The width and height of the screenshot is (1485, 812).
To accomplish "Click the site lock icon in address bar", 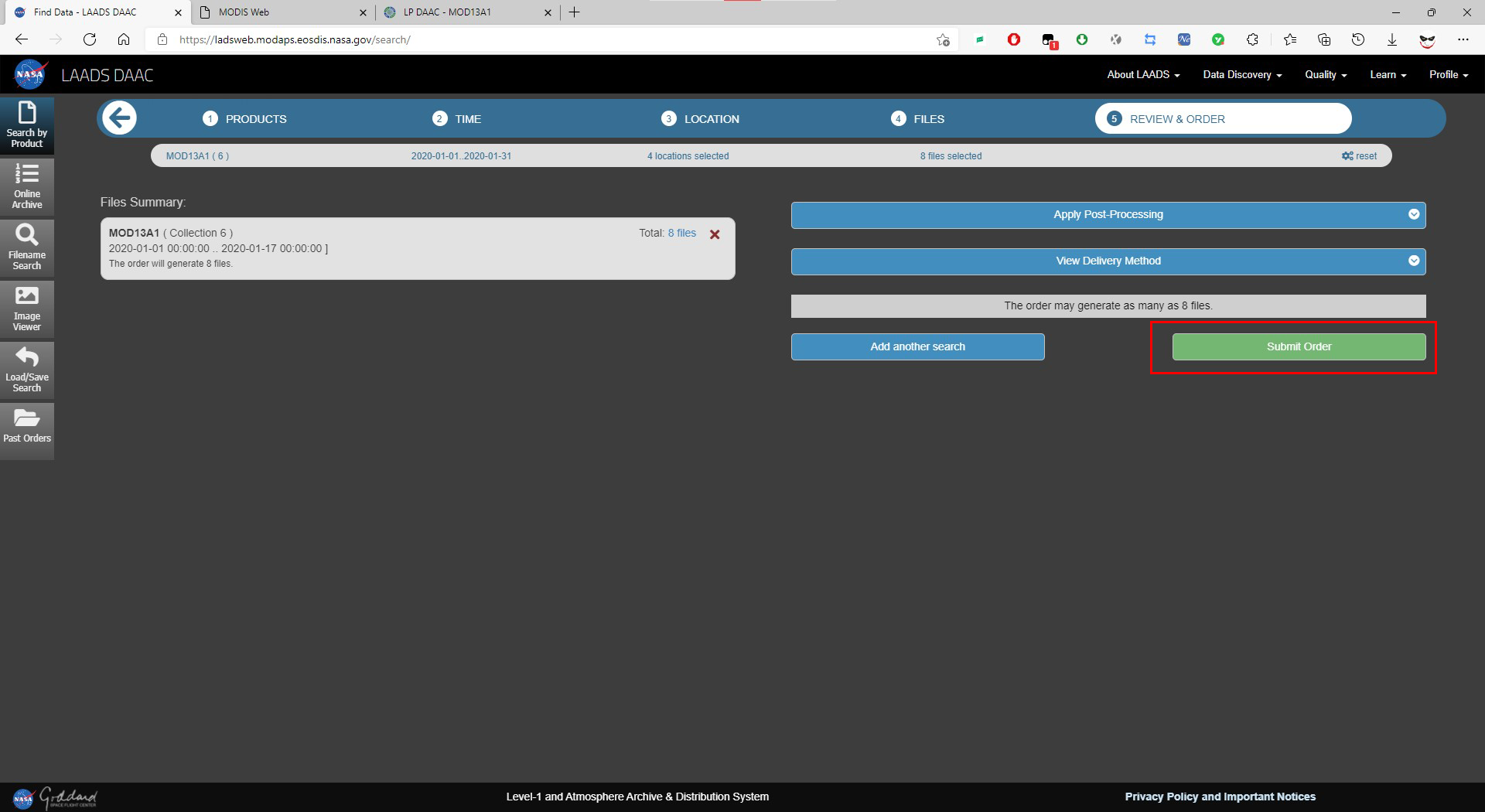I will [x=162, y=39].
